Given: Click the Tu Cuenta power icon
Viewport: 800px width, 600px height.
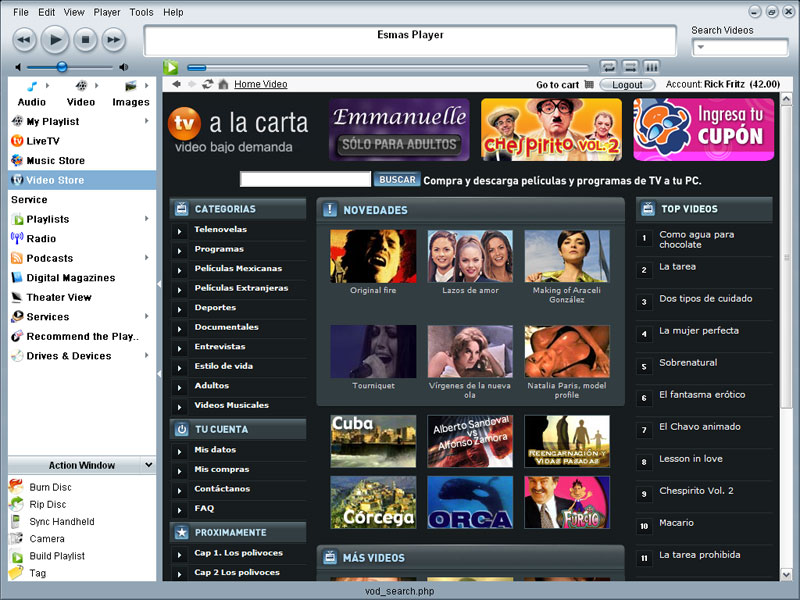Looking at the screenshot, I should (182, 429).
